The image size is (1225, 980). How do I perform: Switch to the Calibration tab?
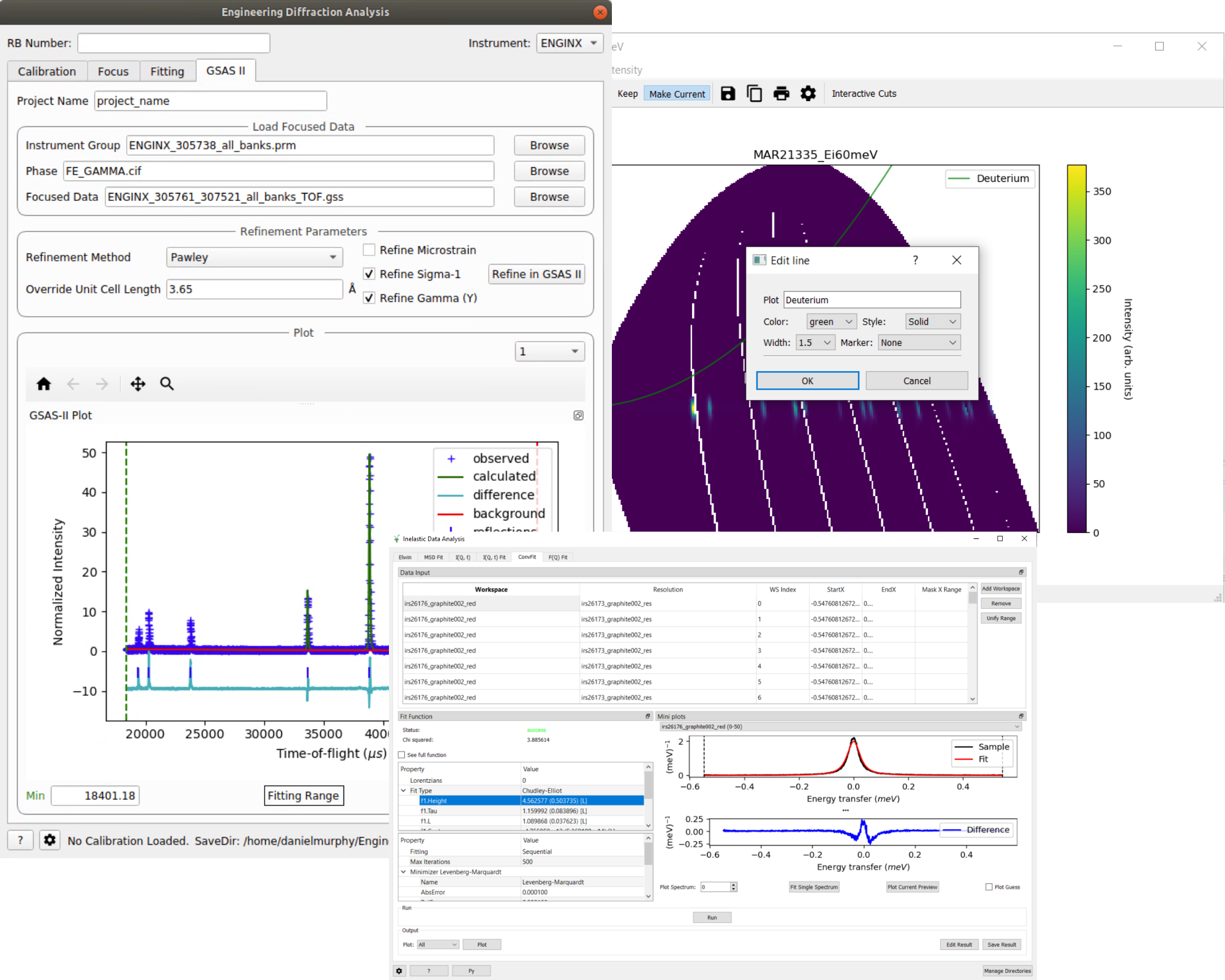click(47, 71)
